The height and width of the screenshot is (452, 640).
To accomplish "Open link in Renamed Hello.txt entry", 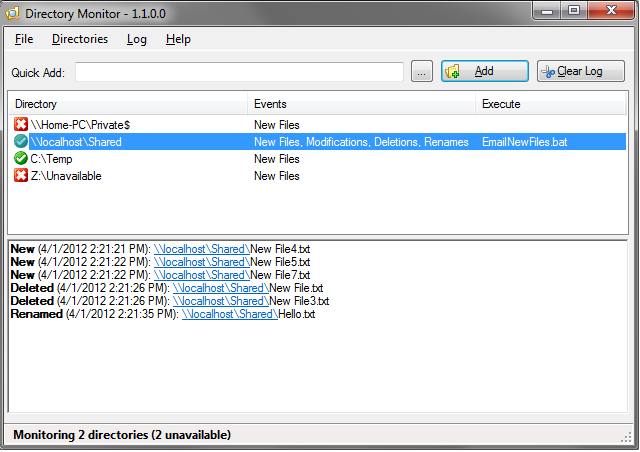I will coord(230,314).
